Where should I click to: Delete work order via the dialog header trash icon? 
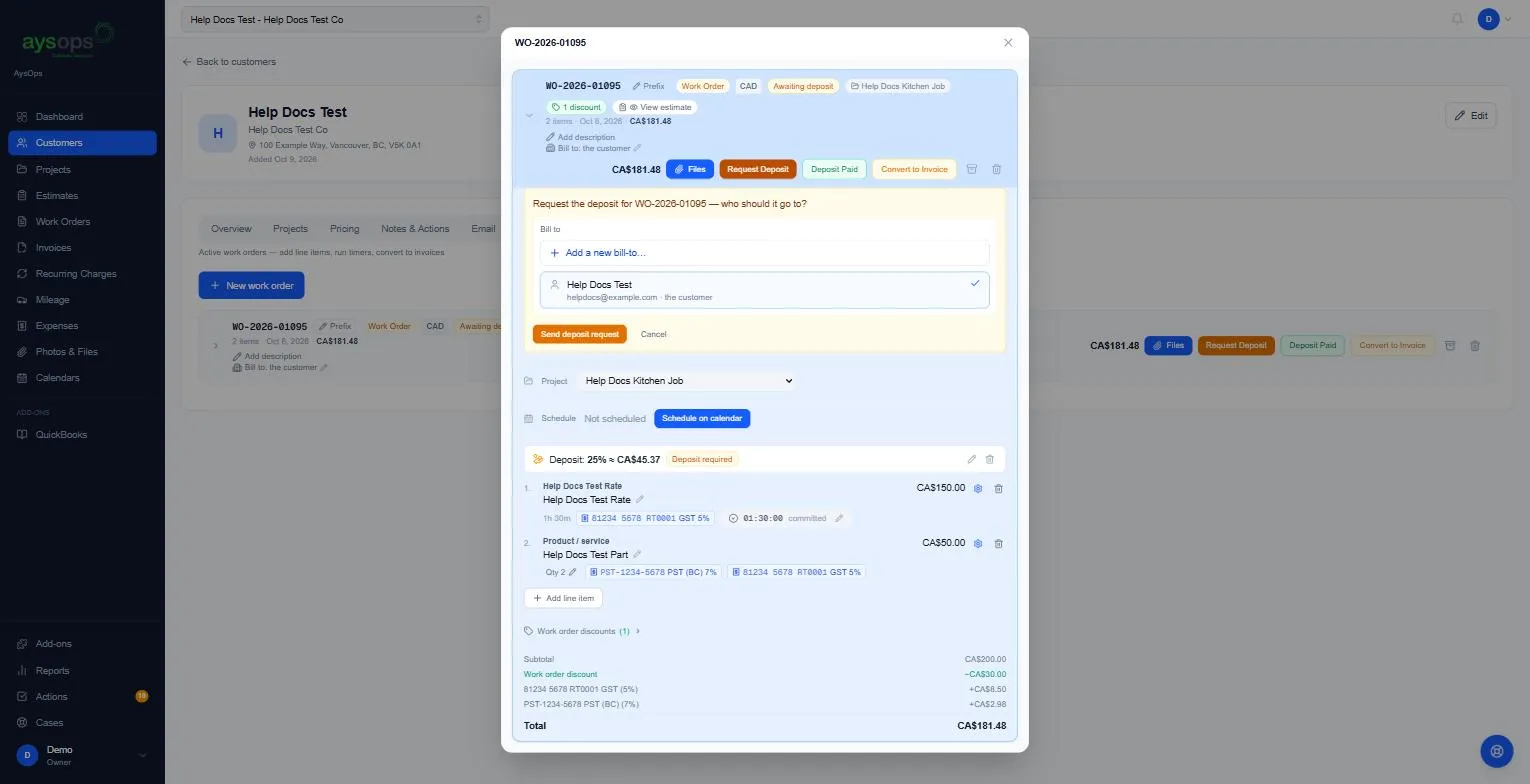[x=996, y=170]
